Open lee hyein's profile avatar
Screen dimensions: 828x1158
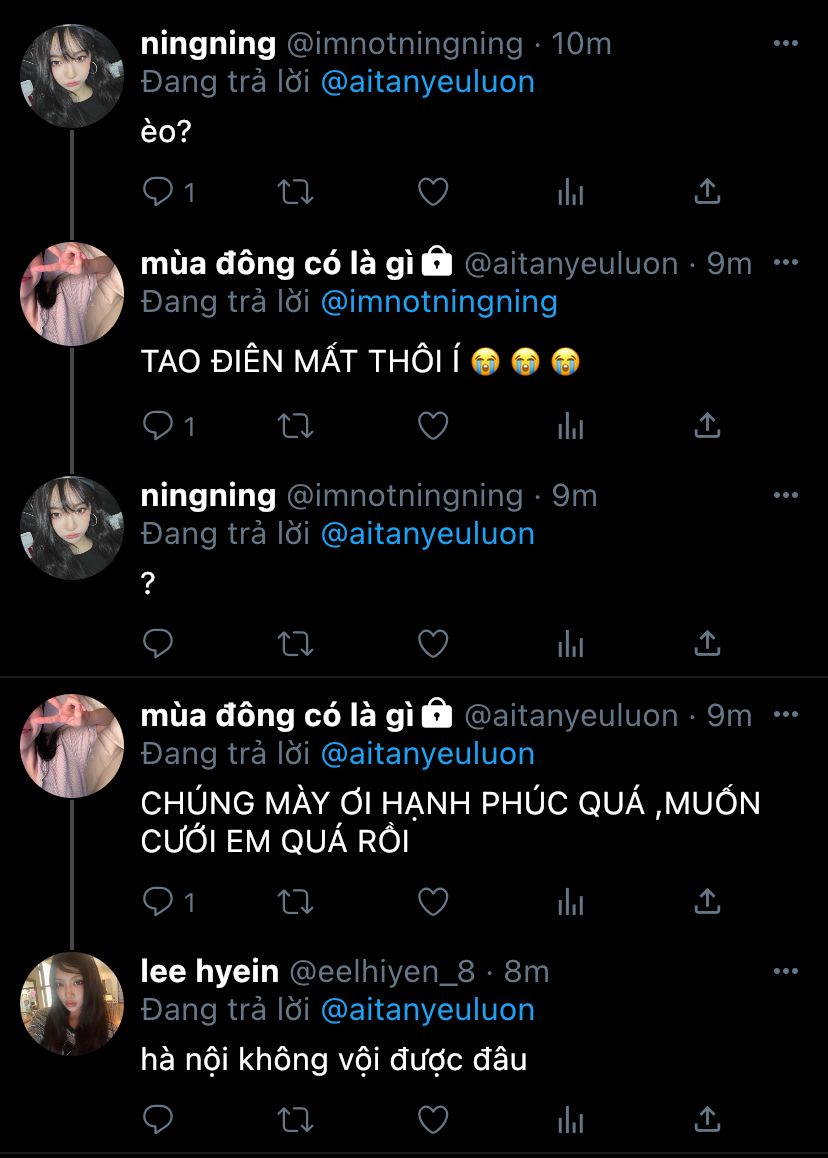coord(72,1004)
